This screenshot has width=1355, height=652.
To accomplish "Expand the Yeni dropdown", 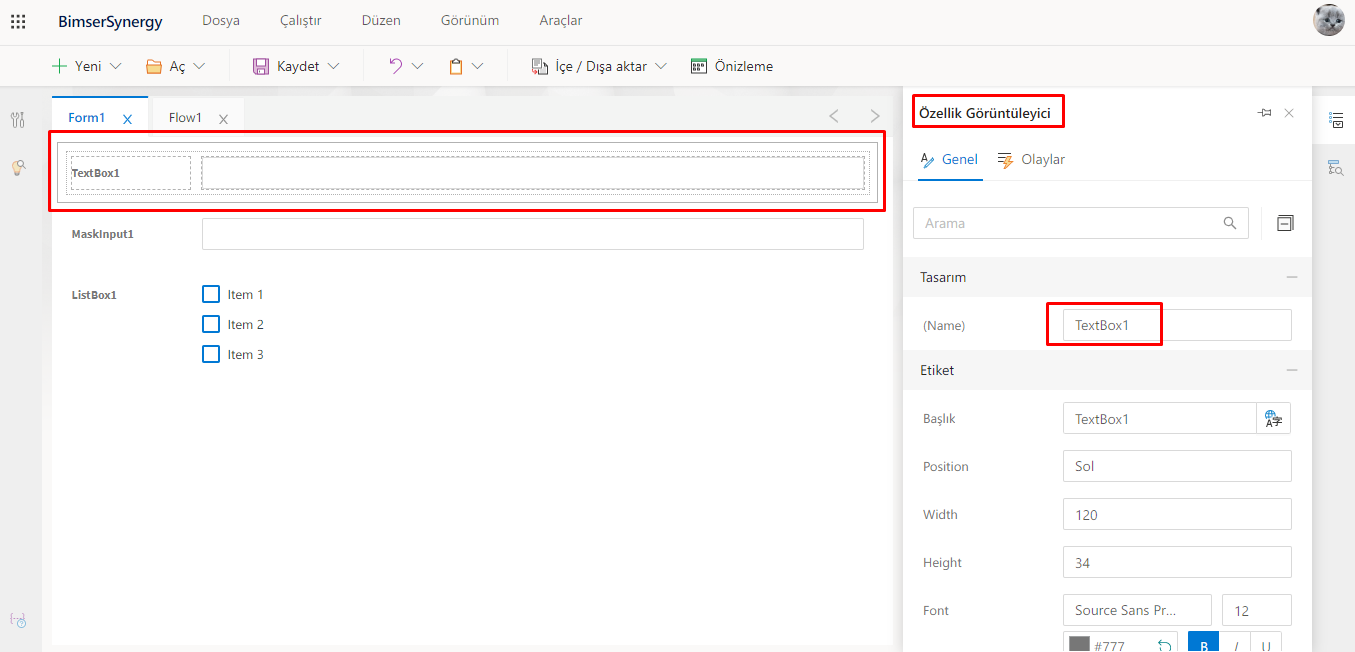I will (x=115, y=66).
